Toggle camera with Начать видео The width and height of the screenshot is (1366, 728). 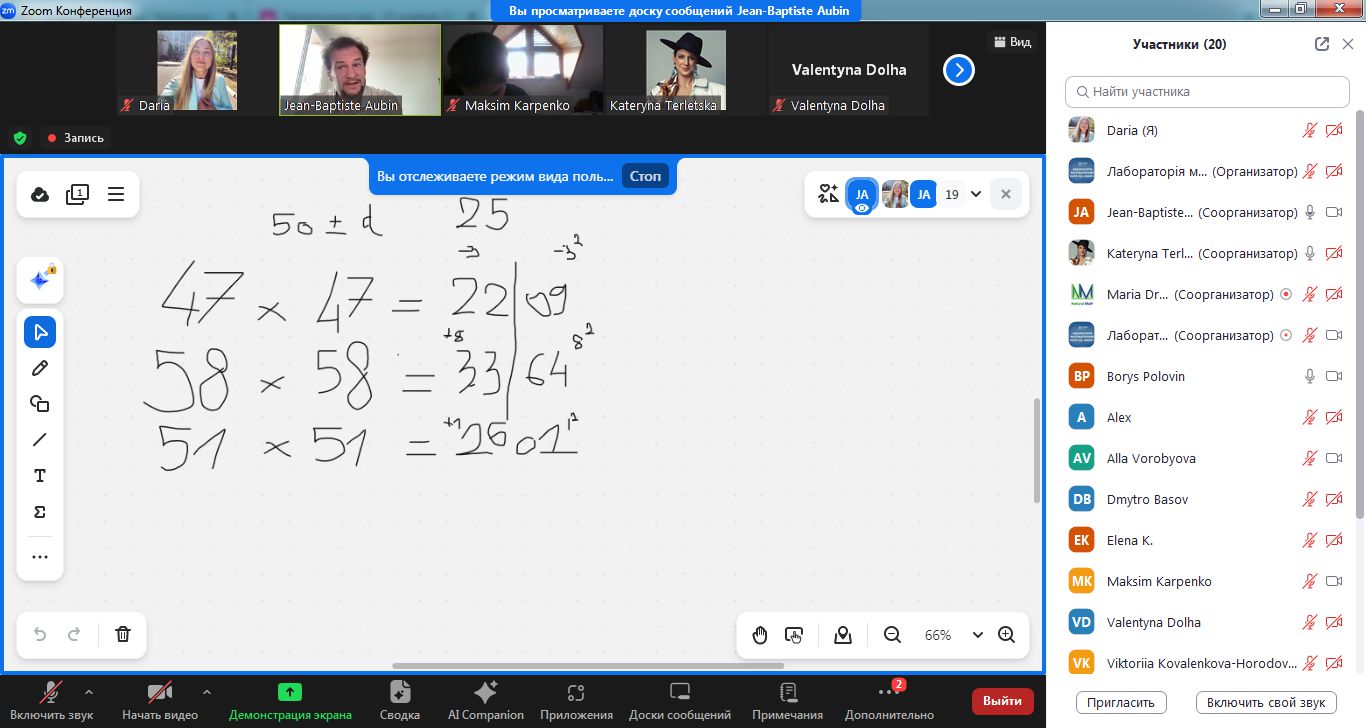160,700
